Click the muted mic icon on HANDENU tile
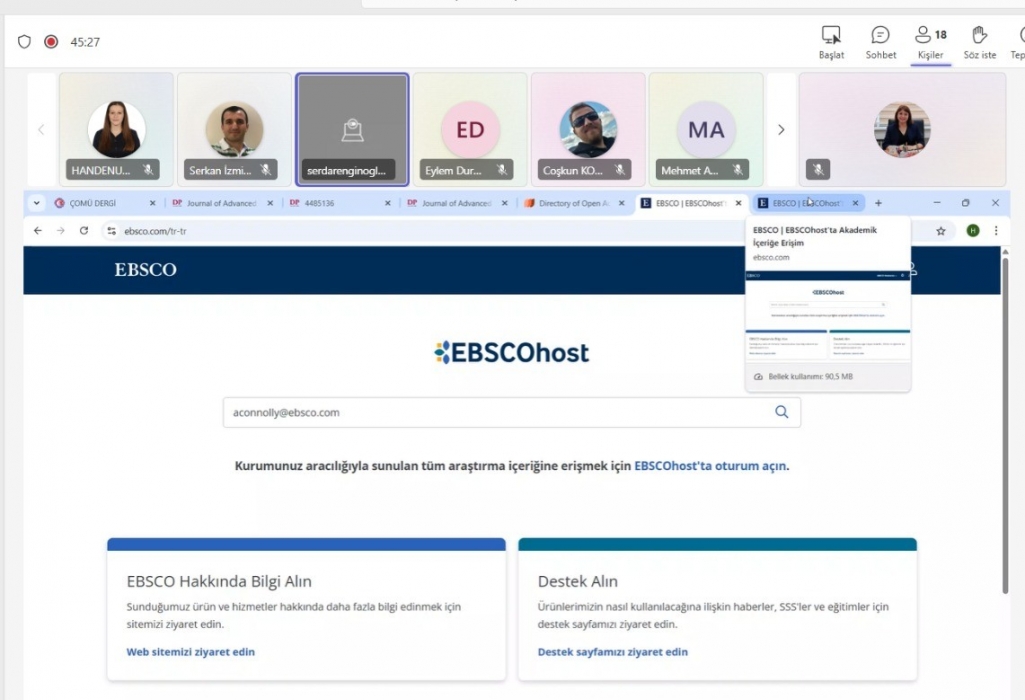Screen dimensions: 1025x700 tap(148, 170)
